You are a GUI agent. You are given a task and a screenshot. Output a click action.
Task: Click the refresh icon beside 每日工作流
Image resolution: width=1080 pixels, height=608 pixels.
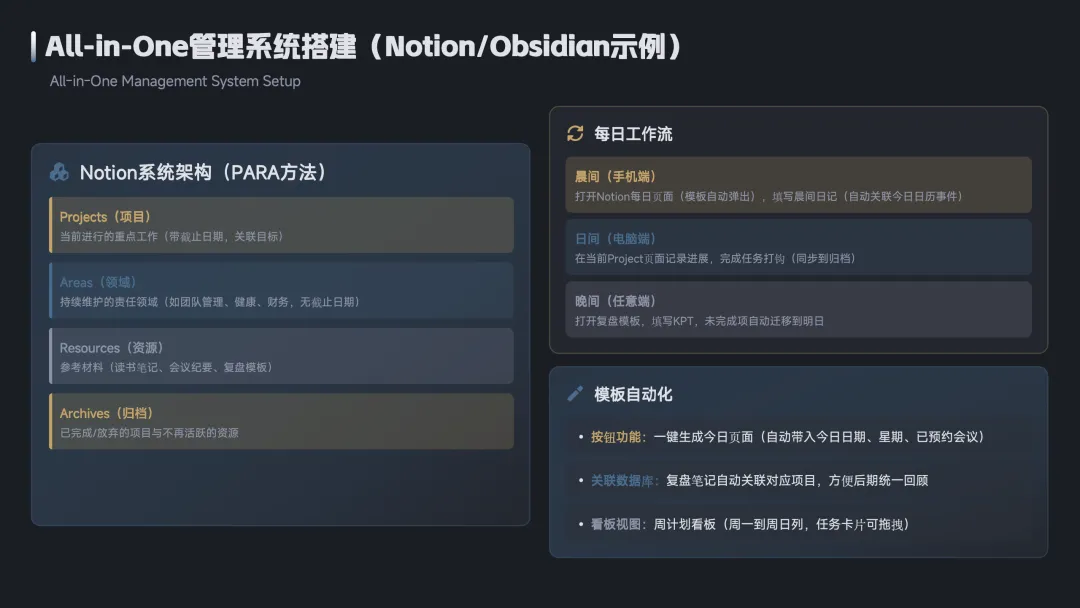575,134
